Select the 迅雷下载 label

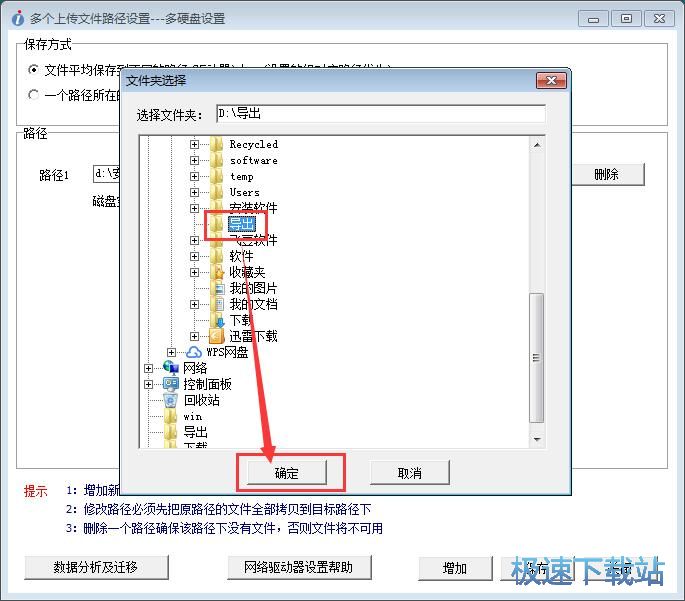pos(253,336)
